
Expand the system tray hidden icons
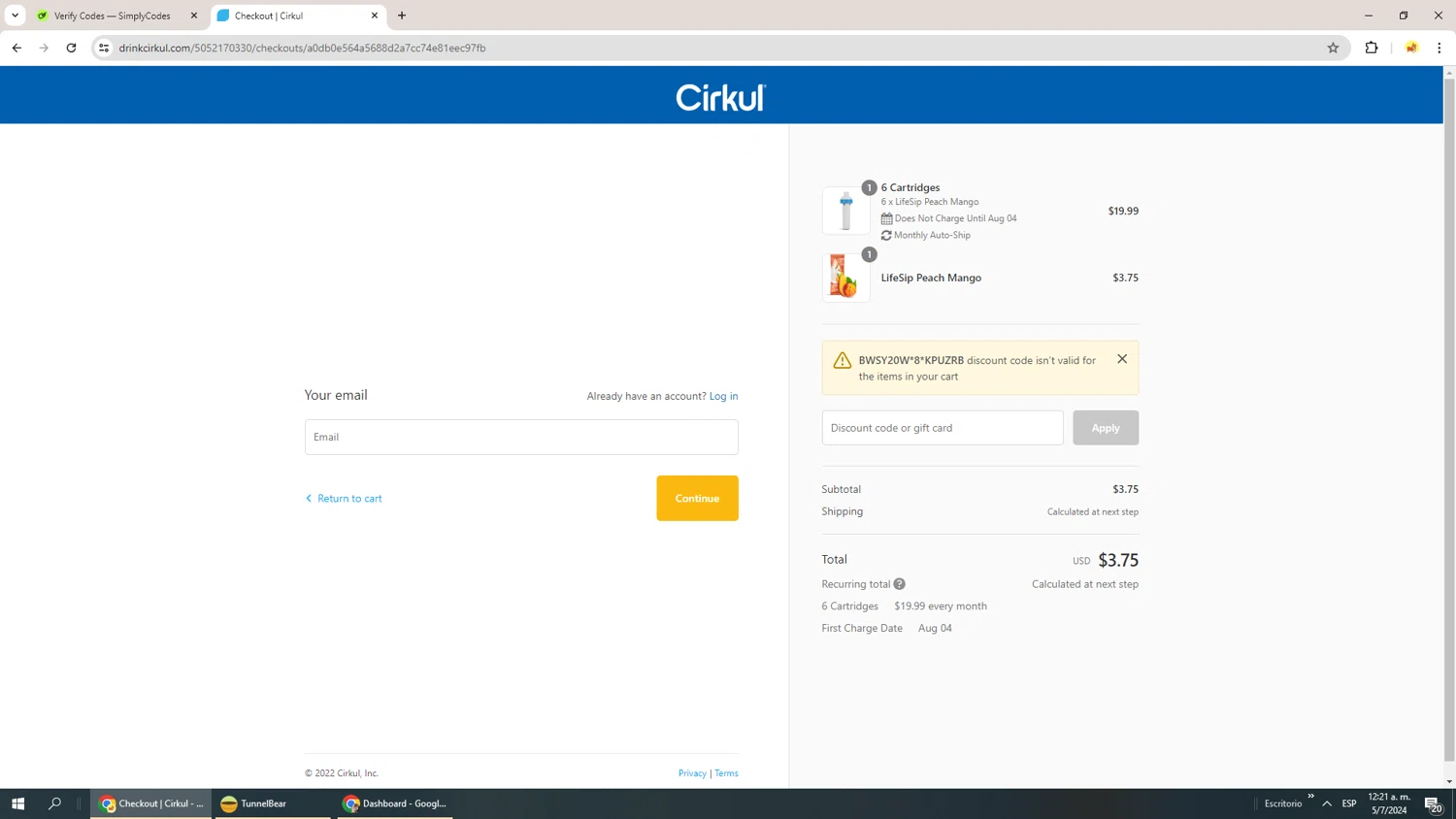tap(1327, 803)
